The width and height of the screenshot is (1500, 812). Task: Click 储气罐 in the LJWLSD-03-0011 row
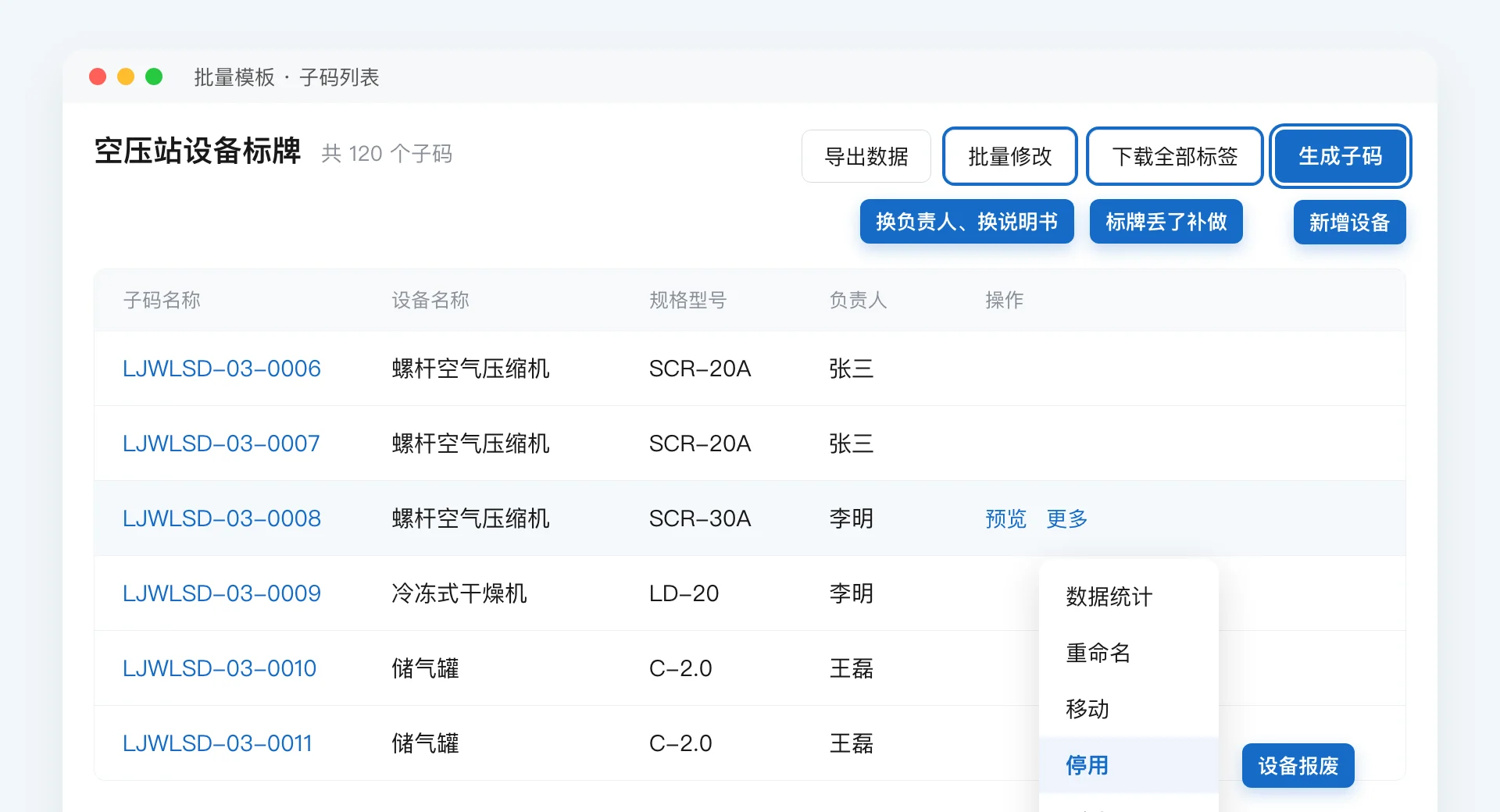pos(425,743)
